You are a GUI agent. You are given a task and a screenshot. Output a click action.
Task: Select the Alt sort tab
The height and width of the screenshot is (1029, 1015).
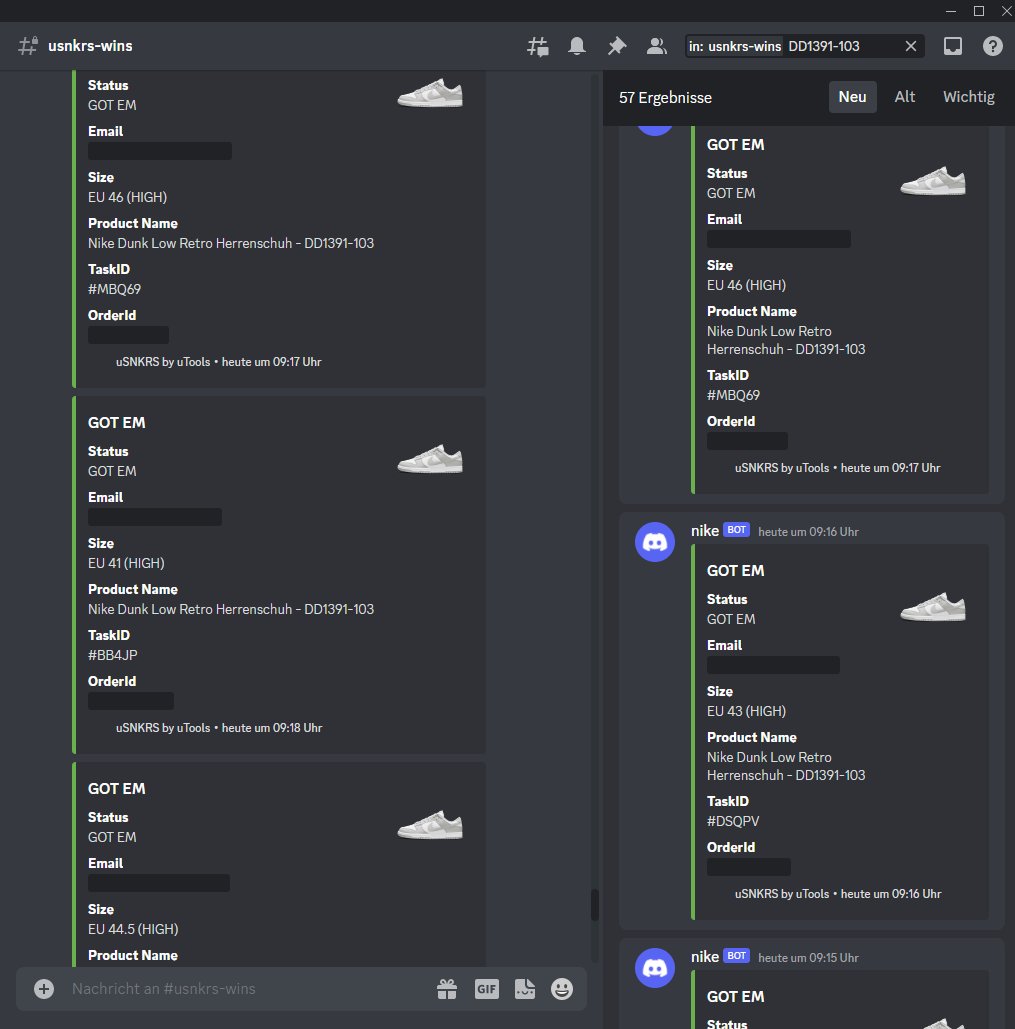(904, 97)
